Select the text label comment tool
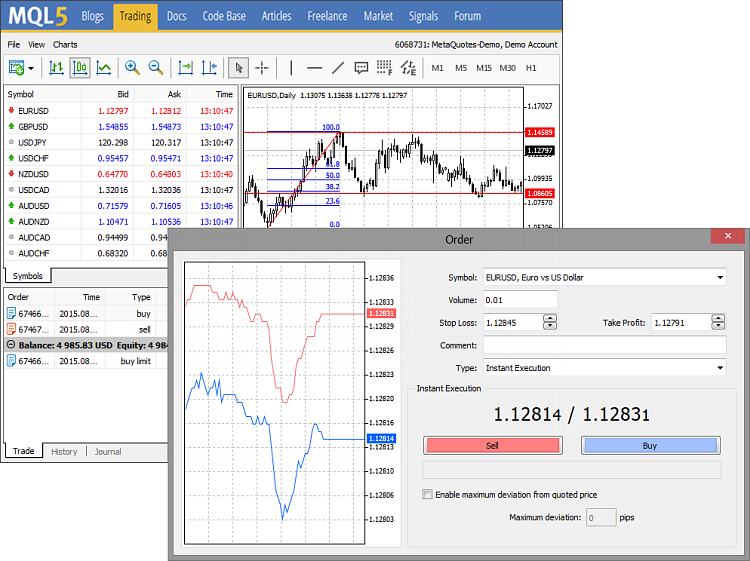Screen dimensions: 750x561 coord(361,68)
